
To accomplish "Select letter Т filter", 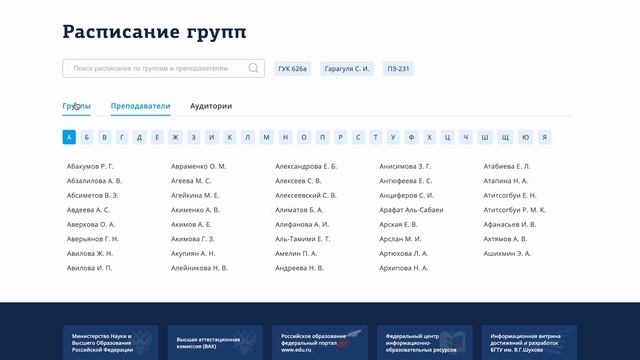I will coord(376,137).
